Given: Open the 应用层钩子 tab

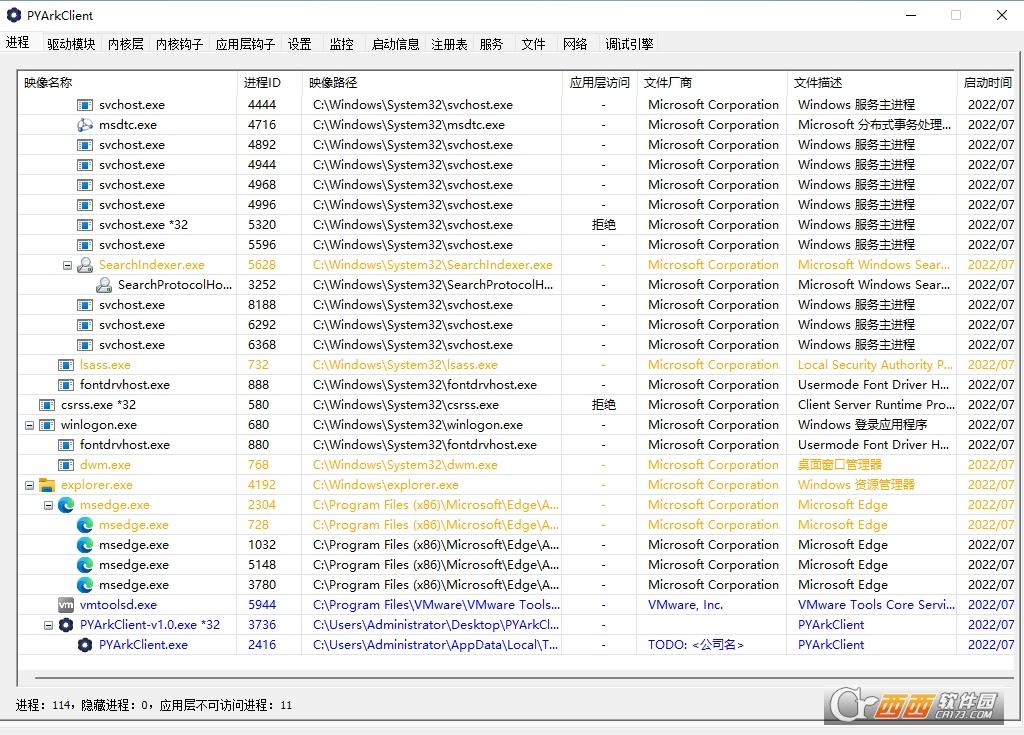Looking at the screenshot, I should coord(245,44).
